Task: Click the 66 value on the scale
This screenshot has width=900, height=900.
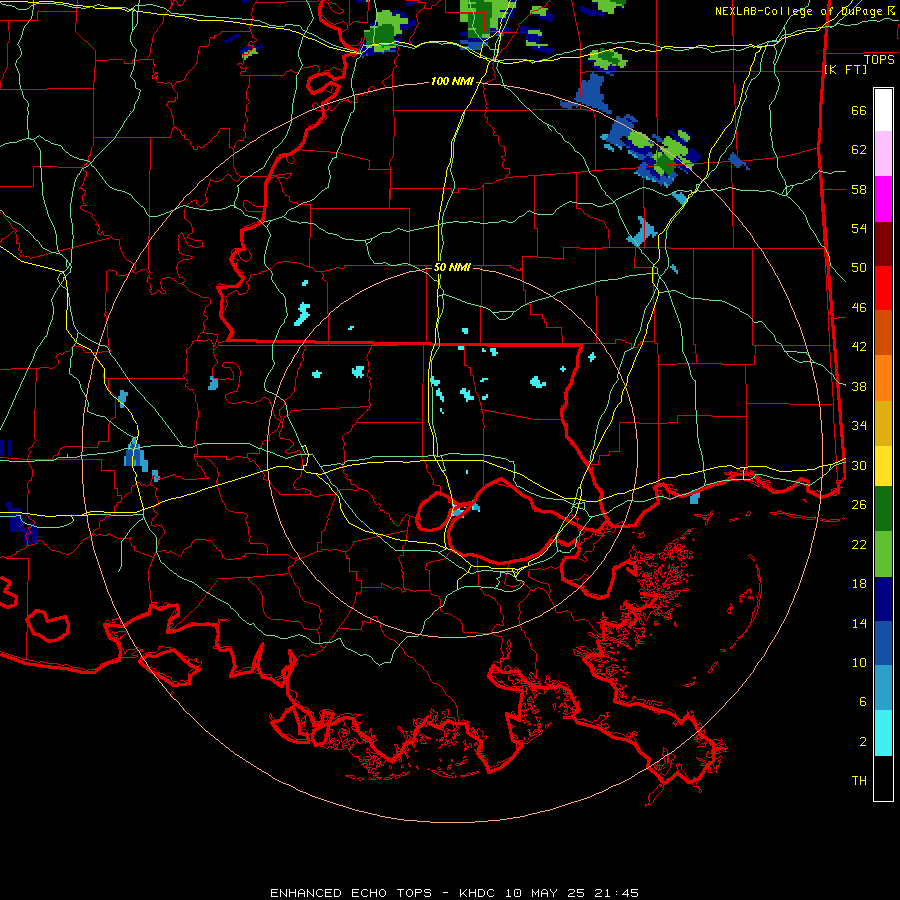Action: [x=859, y=111]
